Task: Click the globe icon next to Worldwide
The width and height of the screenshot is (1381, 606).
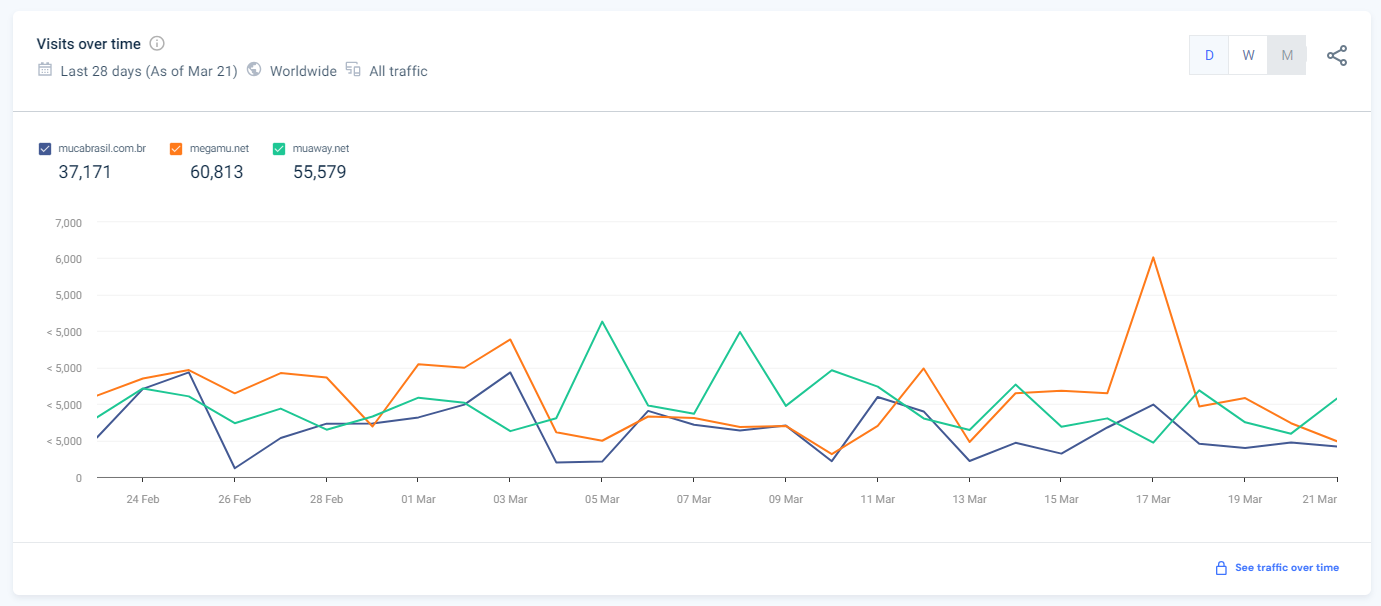Action: (x=254, y=70)
